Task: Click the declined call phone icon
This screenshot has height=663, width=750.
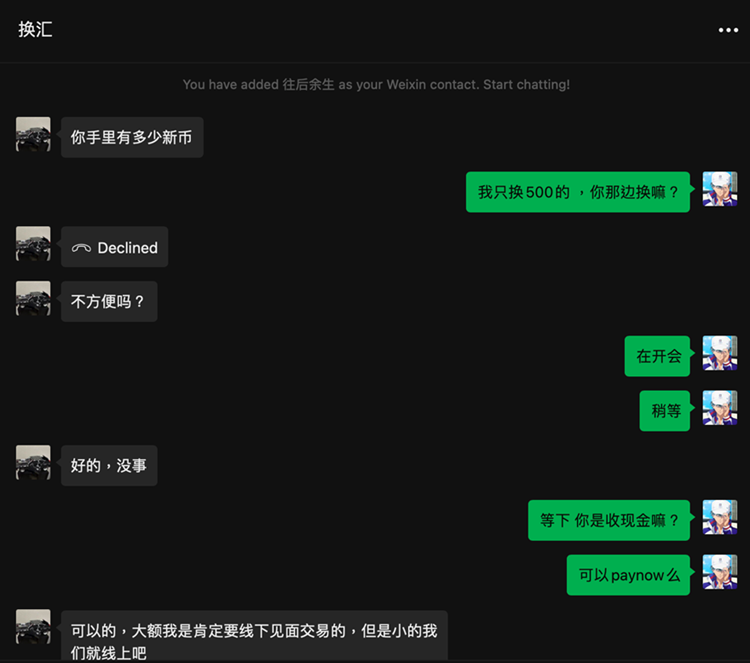Action: point(81,248)
